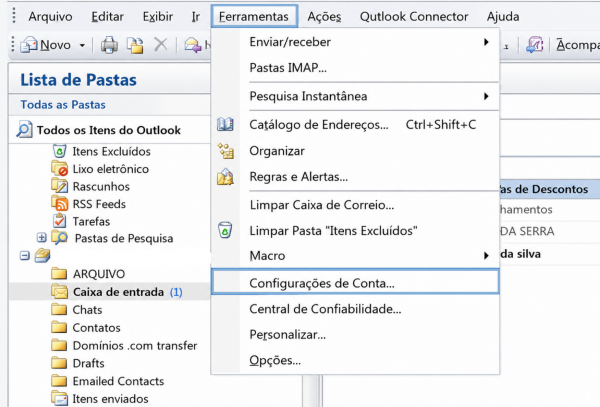Choose Catálogo de Endereços... from menu
Screen dimensions: 600x407
(x=355, y=124)
